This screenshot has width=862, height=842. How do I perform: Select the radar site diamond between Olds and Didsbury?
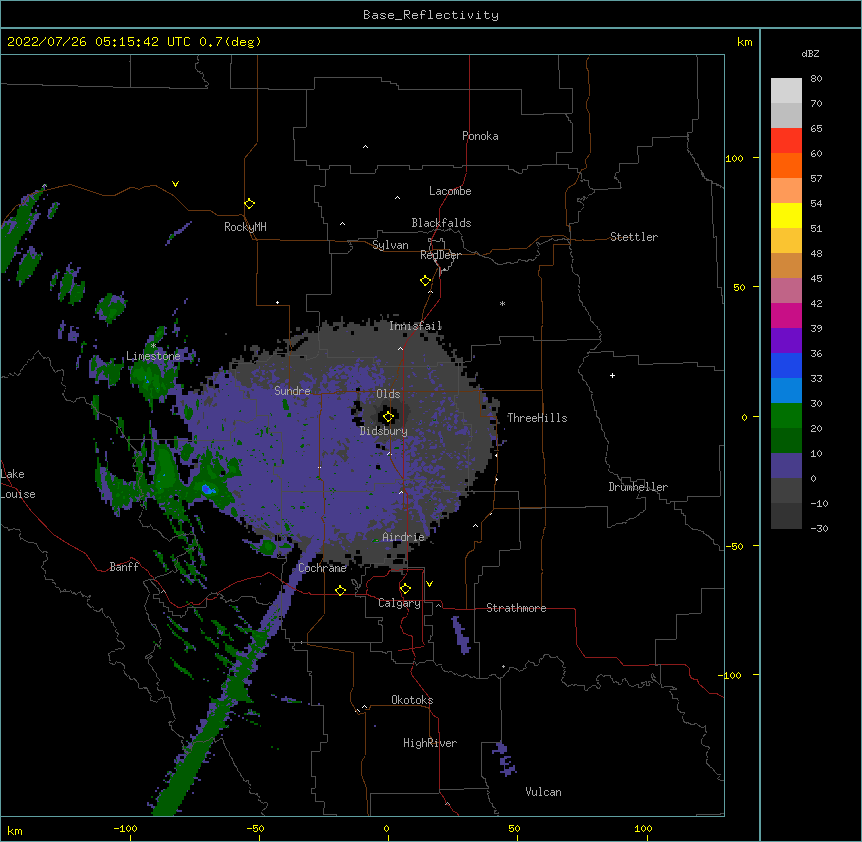click(x=388, y=417)
